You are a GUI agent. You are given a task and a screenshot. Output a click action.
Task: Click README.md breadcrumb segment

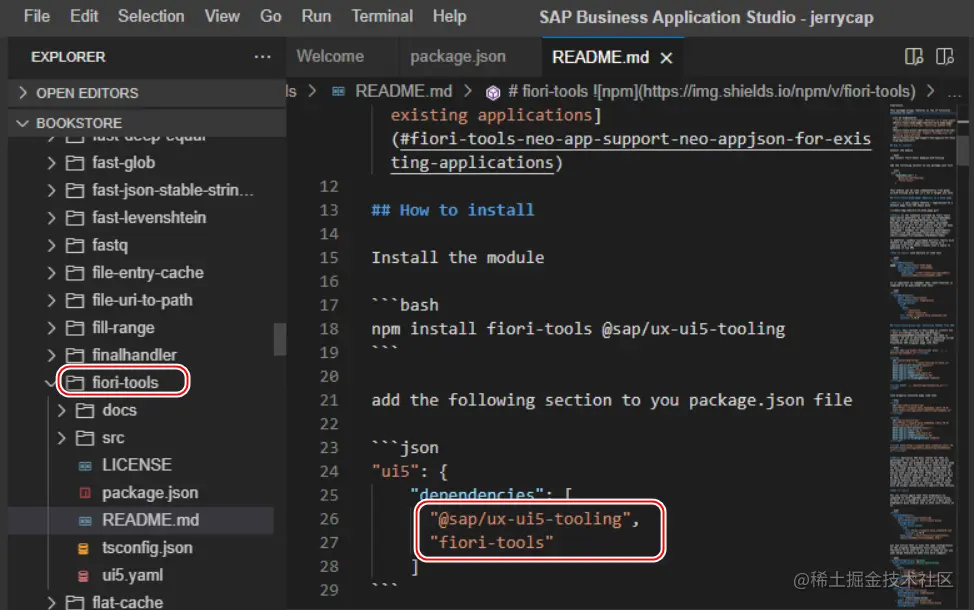[x=403, y=91]
